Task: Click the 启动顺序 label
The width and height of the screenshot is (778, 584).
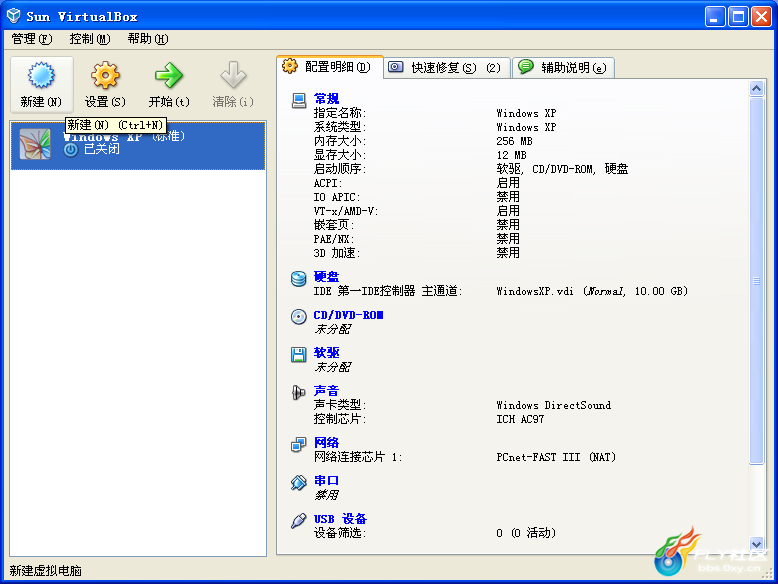Action: click(340, 169)
